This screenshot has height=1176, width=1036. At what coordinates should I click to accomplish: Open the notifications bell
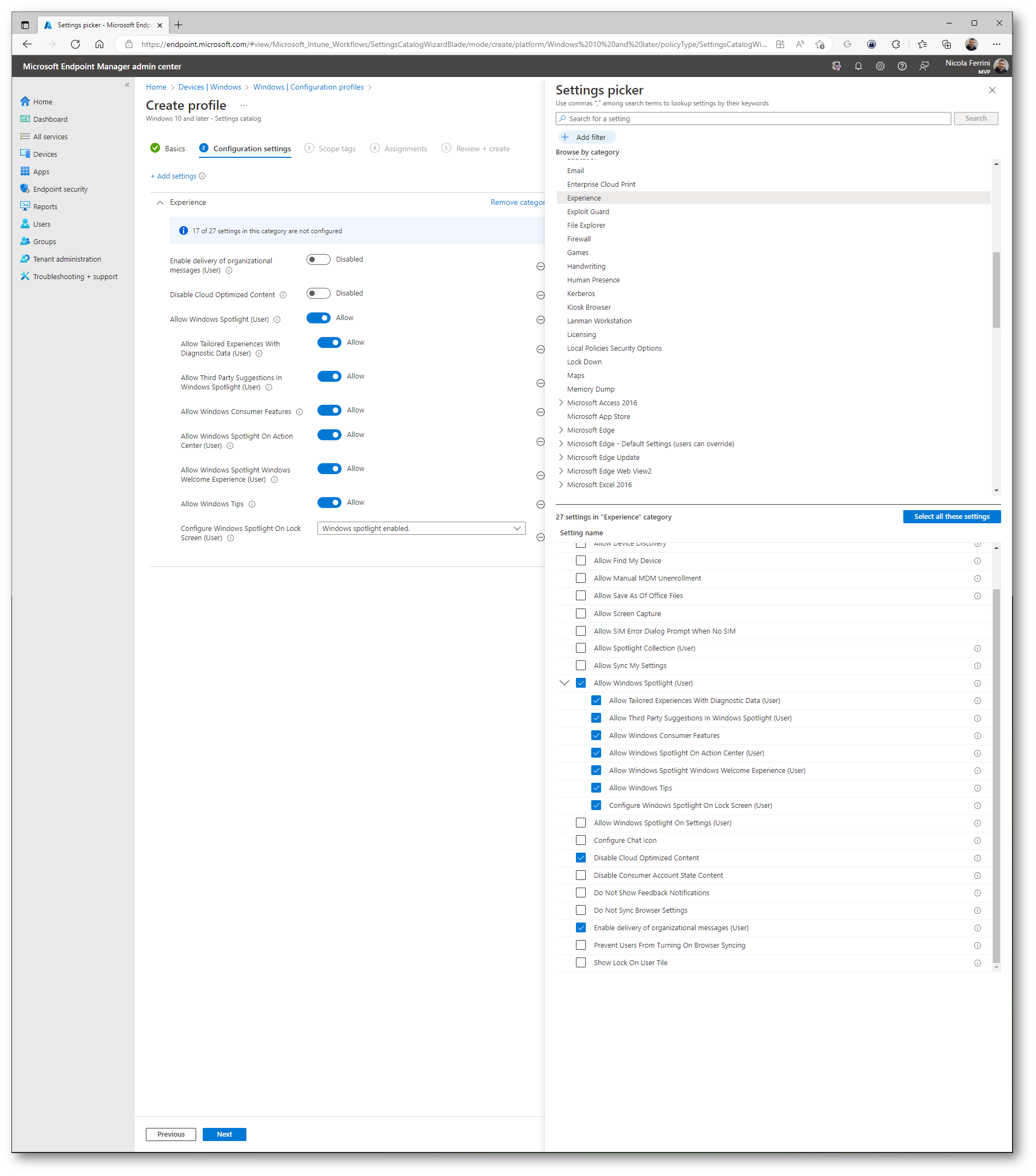coord(858,66)
